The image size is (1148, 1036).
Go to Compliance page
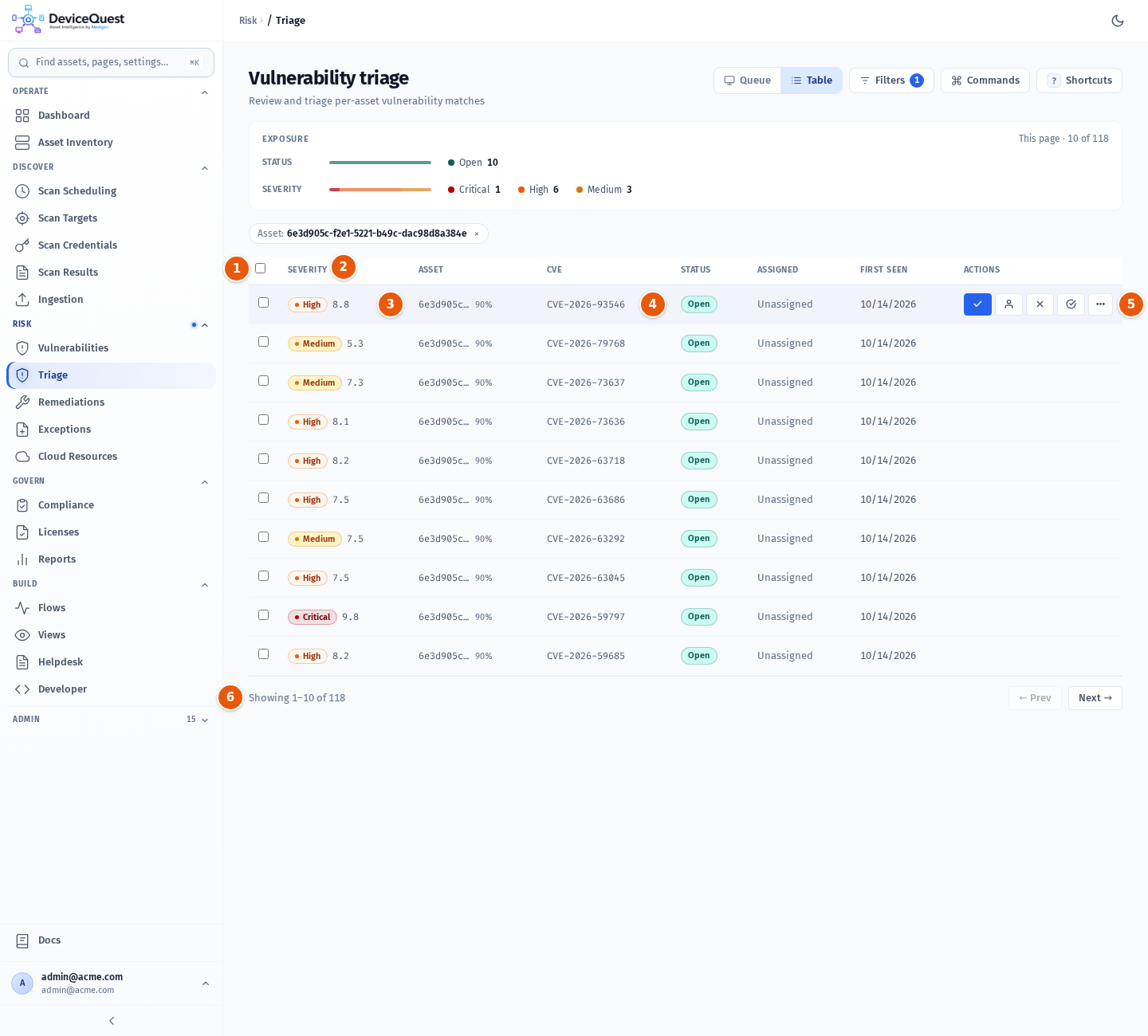(x=111, y=505)
